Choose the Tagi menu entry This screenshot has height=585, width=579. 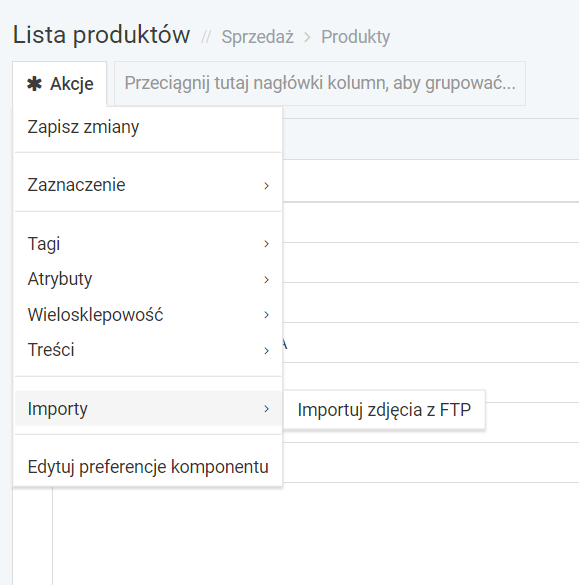[x=148, y=244]
